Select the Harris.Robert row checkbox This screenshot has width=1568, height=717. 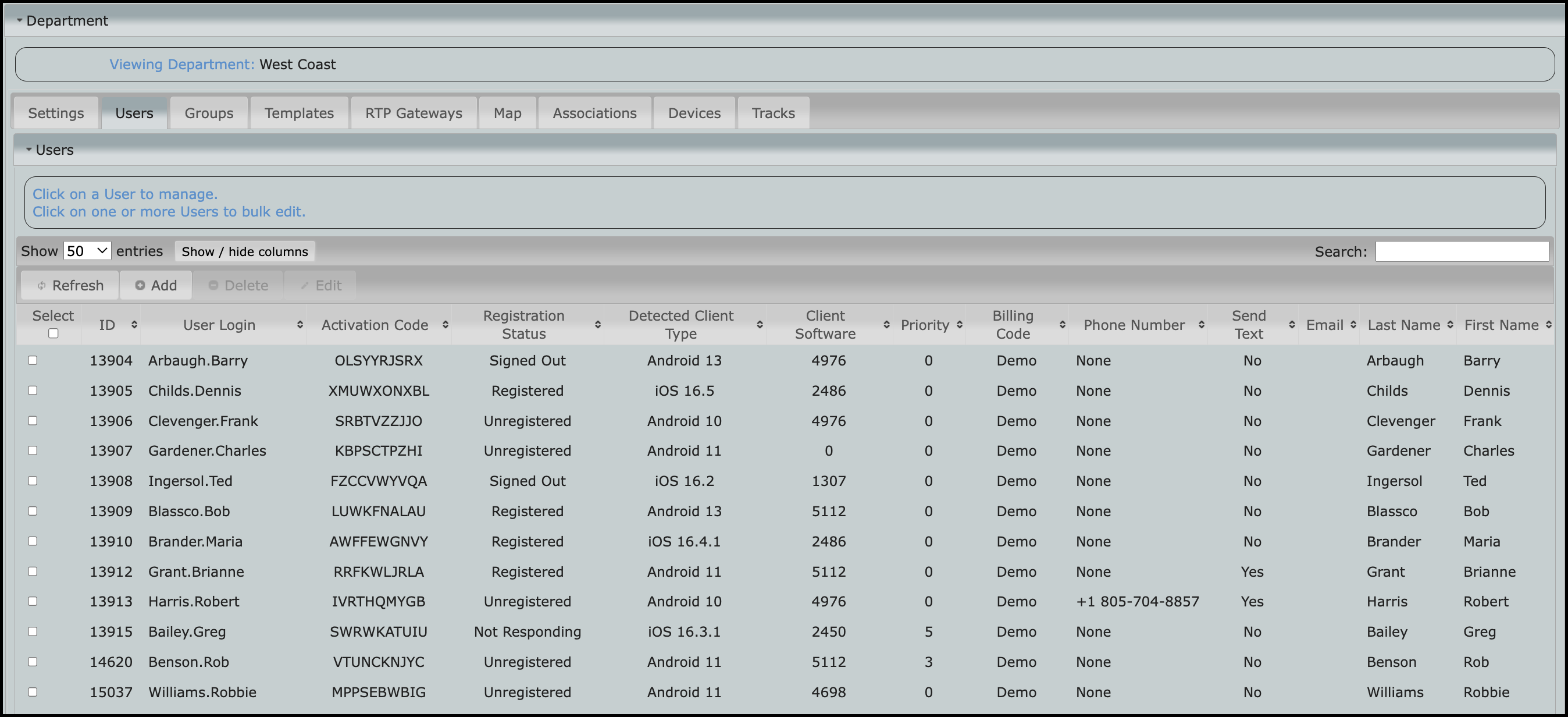[x=33, y=601]
